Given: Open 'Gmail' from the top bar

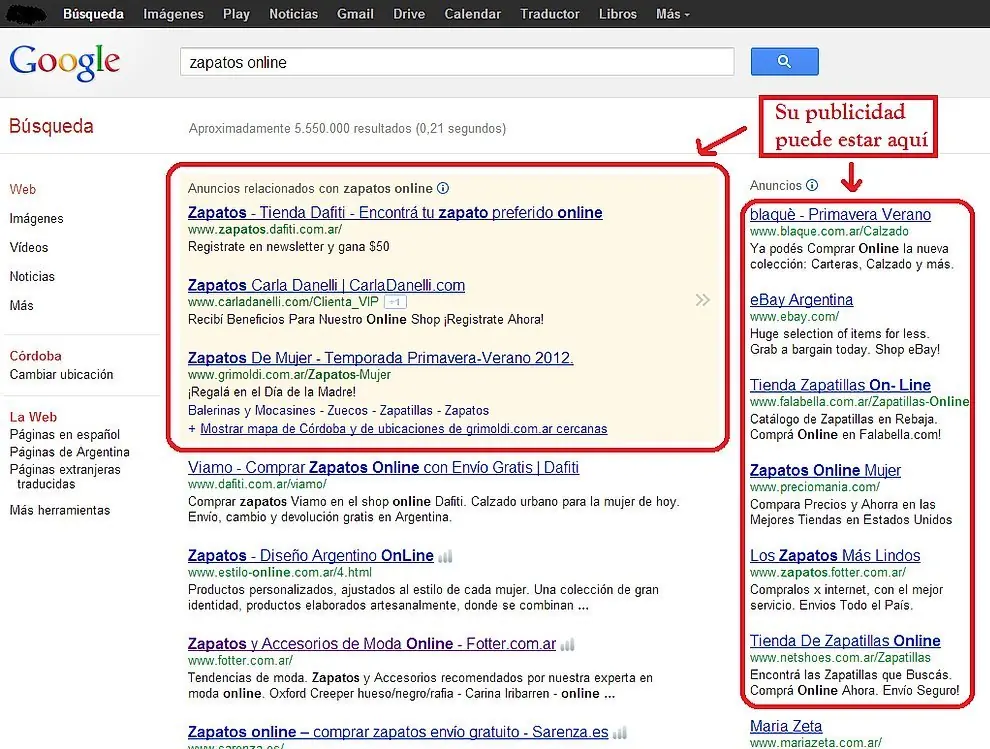Looking at the screenshot, I should click(355, 14).
